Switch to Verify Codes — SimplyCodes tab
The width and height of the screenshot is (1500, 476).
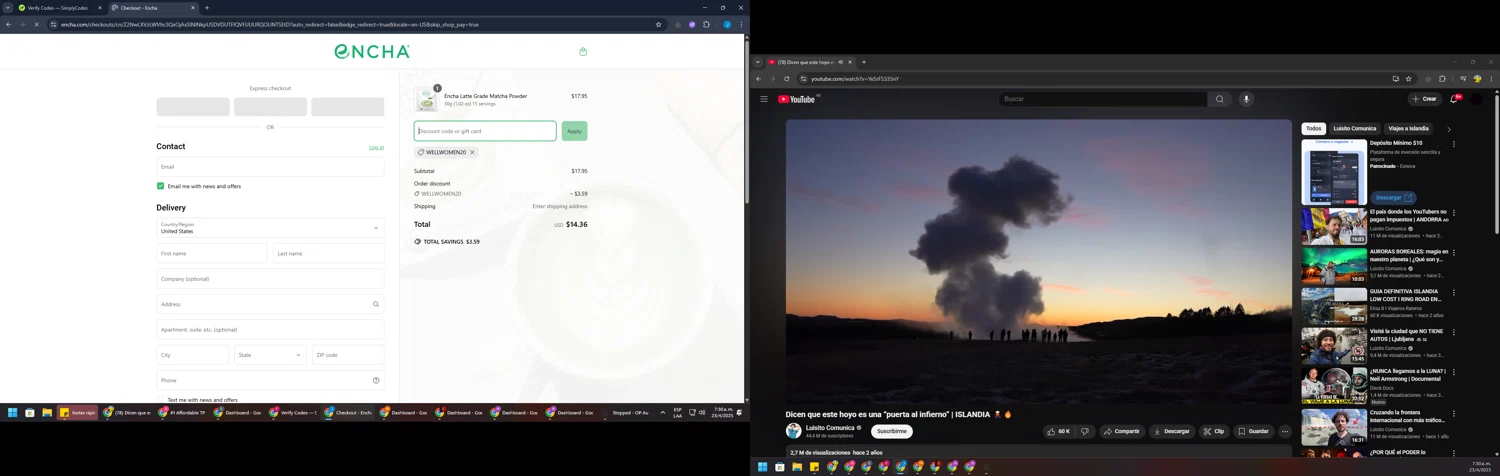[x=59, y=8]
